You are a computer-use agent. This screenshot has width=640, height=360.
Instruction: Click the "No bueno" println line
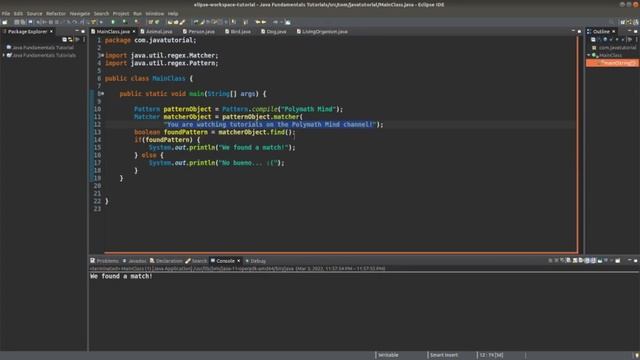(x=217, y=163)
